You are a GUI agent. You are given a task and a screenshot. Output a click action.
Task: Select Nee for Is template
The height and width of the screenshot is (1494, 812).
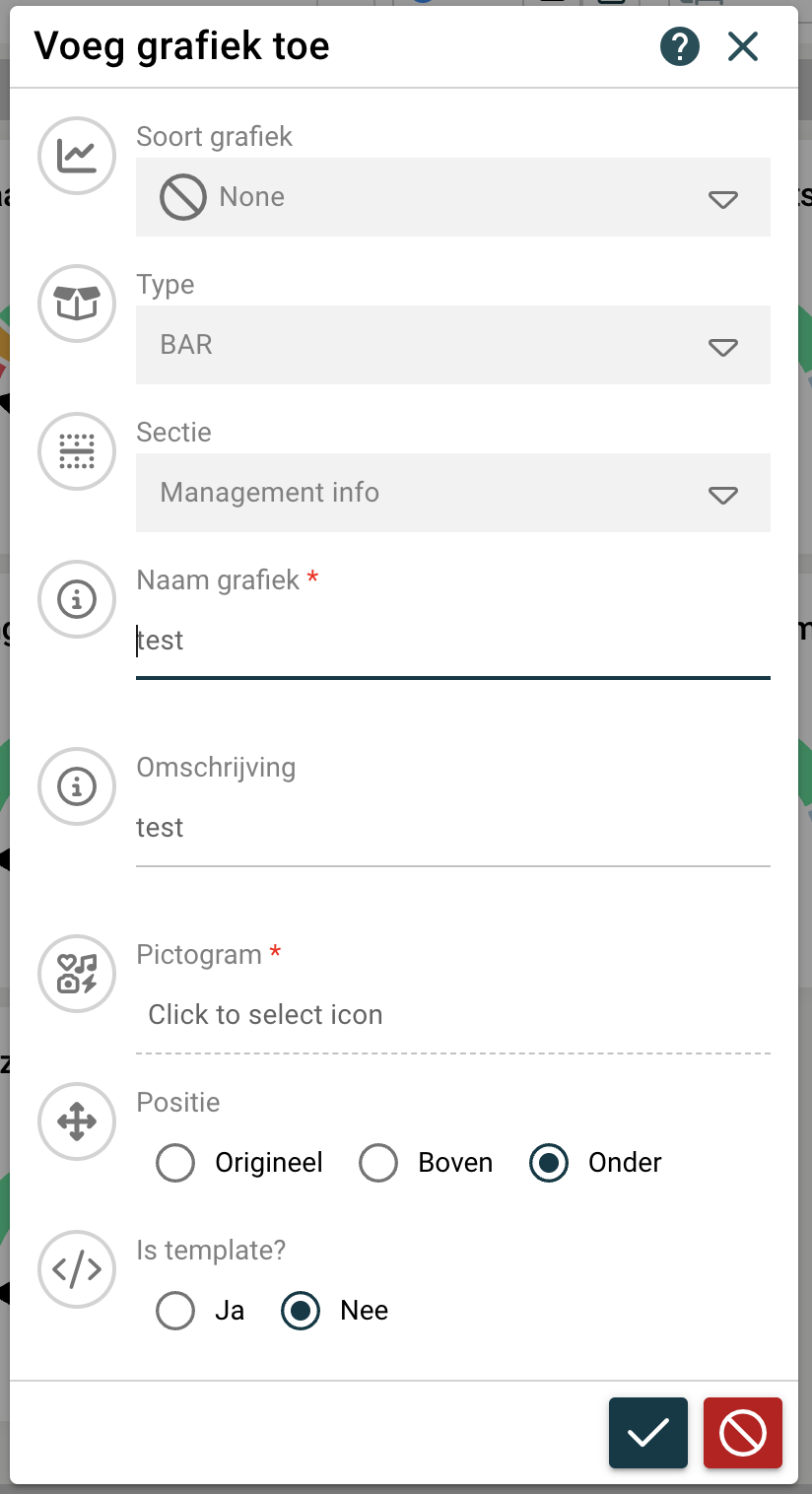pos(301,1311)
